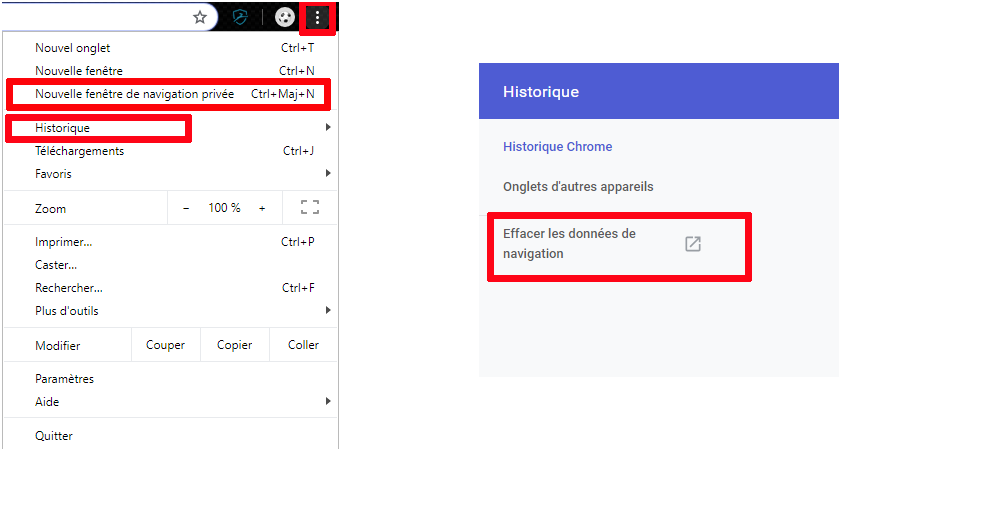Choose Quitter from the menu
This screenshot has height=519, width=989.
pos(170,436)
